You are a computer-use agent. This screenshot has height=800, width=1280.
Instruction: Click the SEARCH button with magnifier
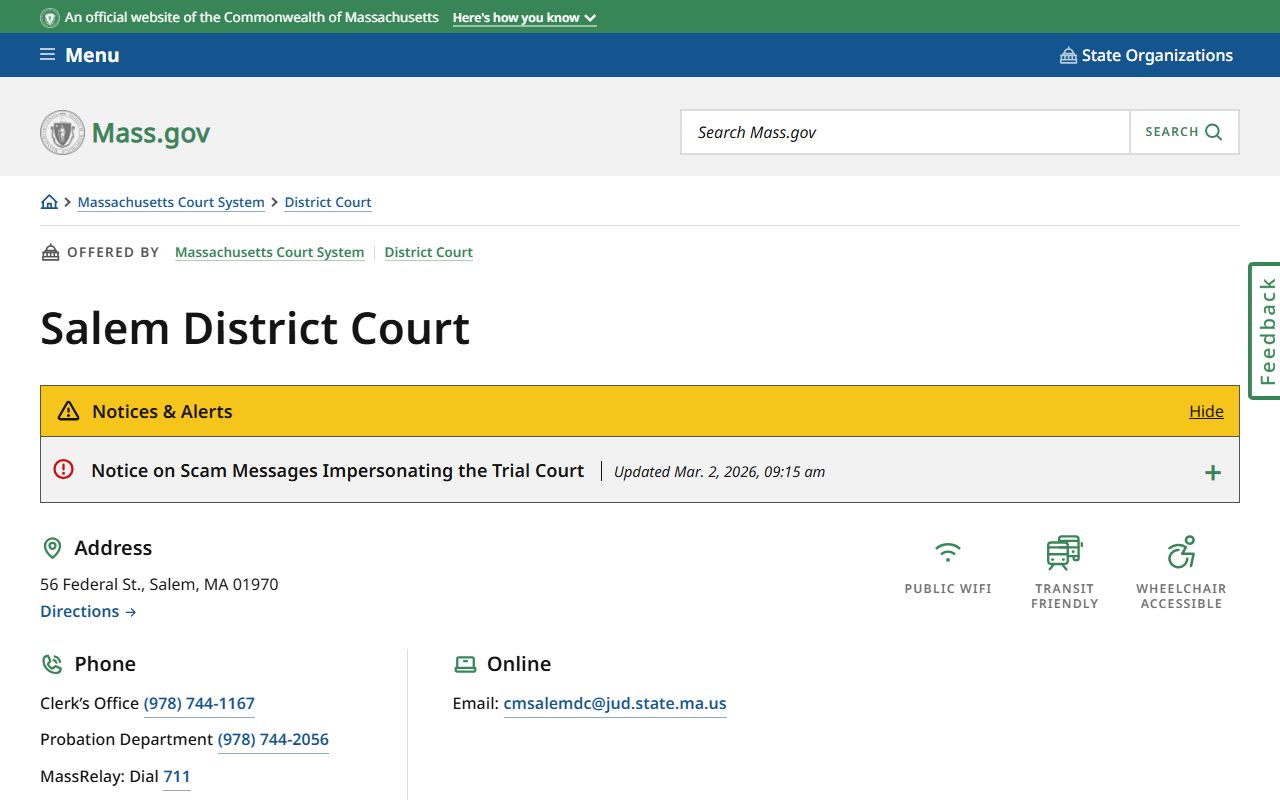[x=1184, y=132]
